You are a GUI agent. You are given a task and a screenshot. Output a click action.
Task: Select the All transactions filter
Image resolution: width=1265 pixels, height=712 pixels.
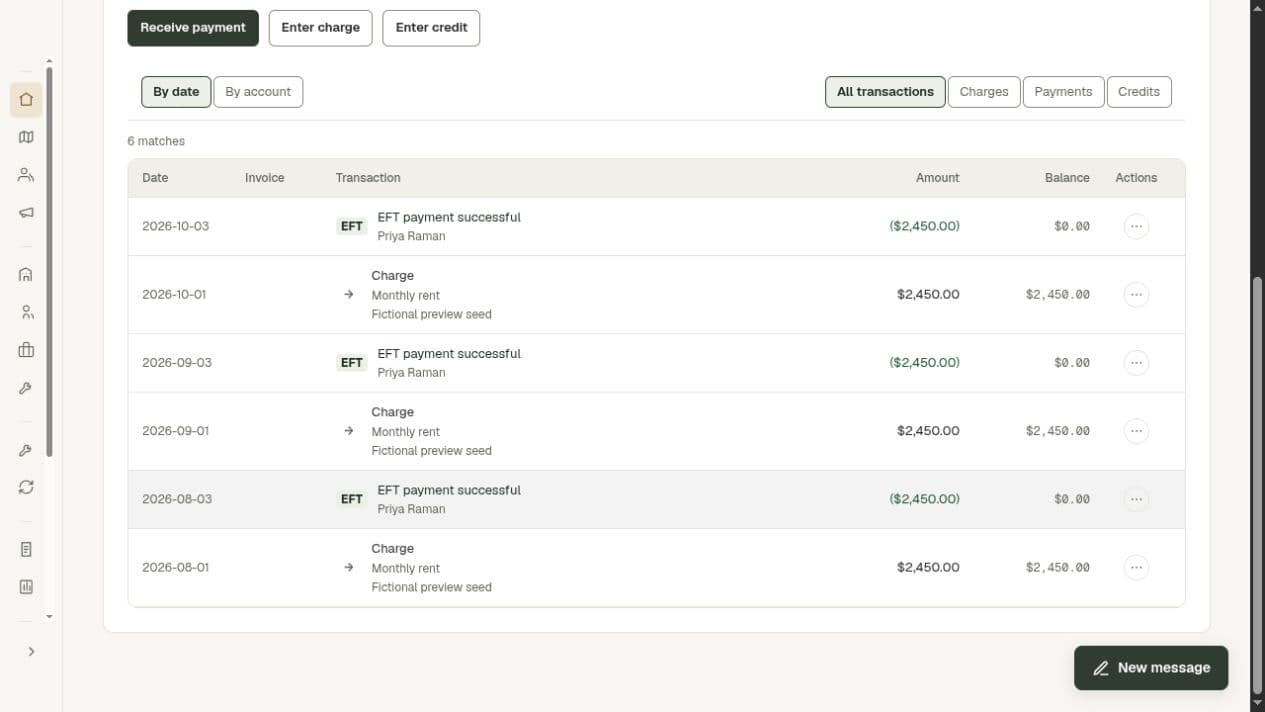(x=885, y=92)
